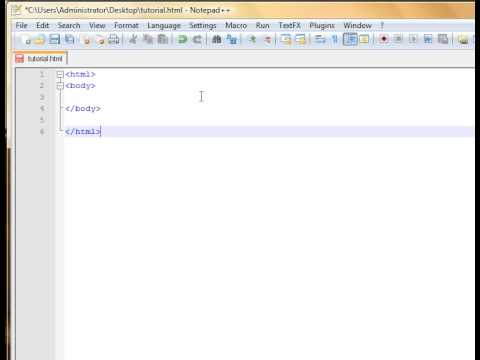This screenshot has width=480, height=360.
Task: Click the Redo arrow toolbar icon
Action: [x=197, y=40]
